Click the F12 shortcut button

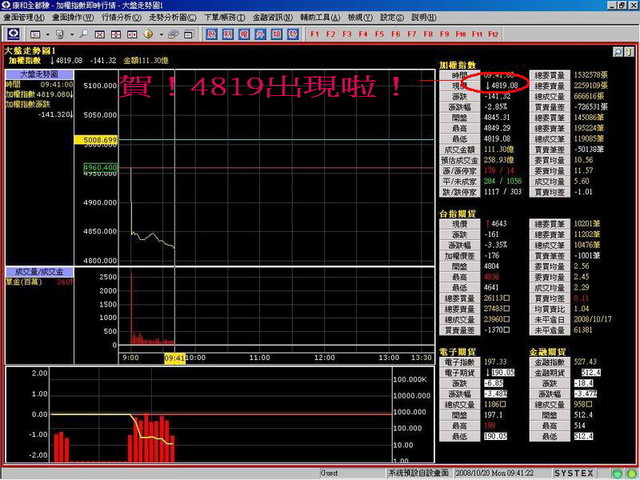(493, 34)
